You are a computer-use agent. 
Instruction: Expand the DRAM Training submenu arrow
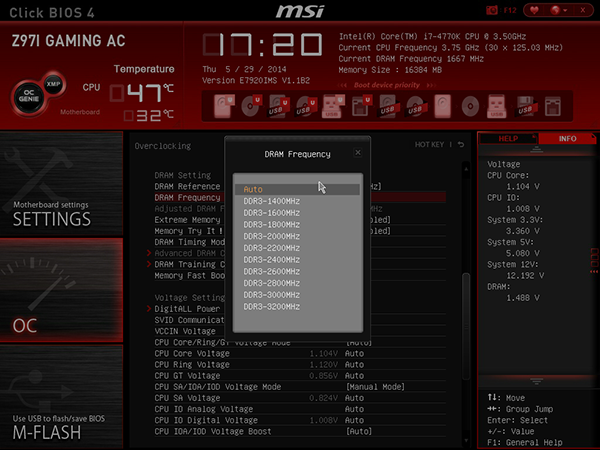149,264
